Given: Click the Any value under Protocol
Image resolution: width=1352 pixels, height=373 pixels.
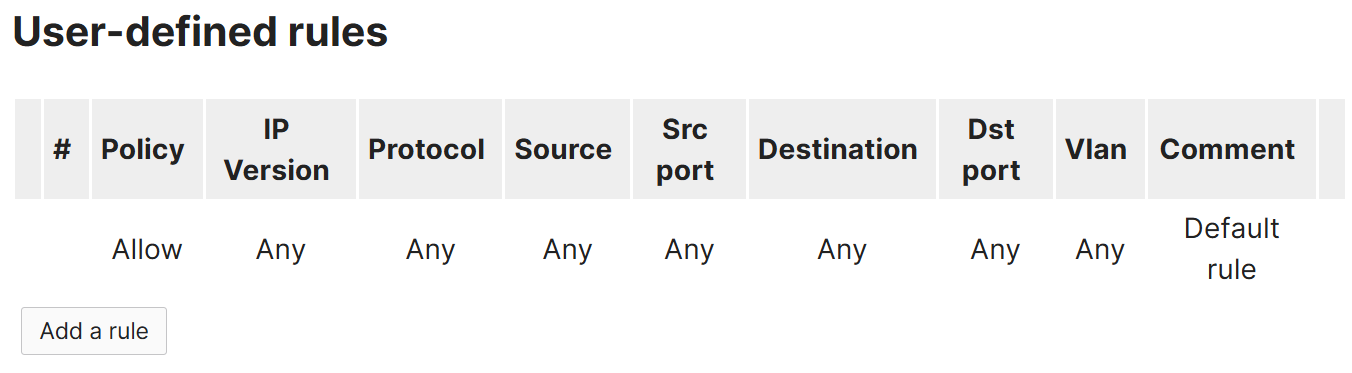Looking at the screenshot, I should pos(430,249).
